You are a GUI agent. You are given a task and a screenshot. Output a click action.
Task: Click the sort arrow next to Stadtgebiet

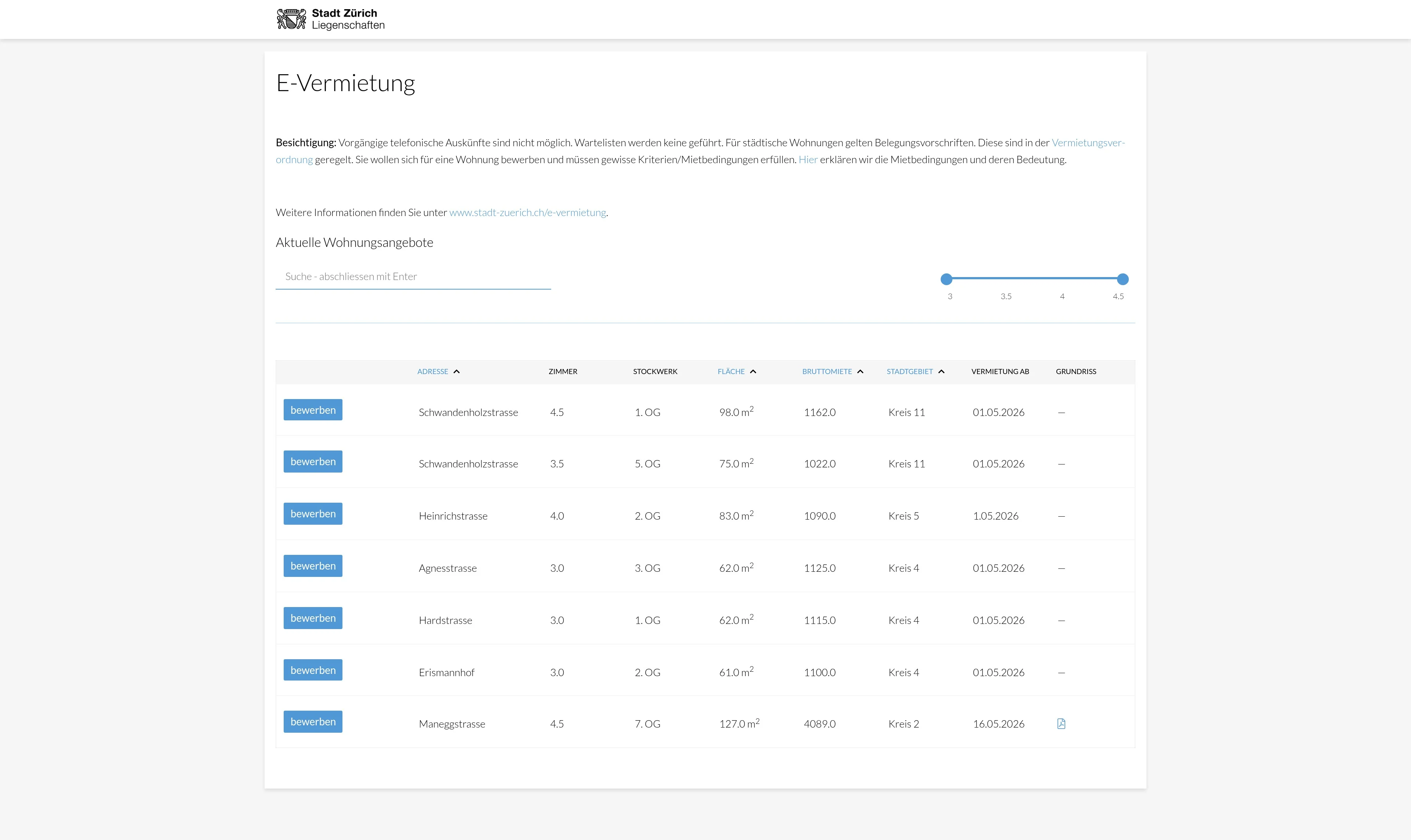941,371
